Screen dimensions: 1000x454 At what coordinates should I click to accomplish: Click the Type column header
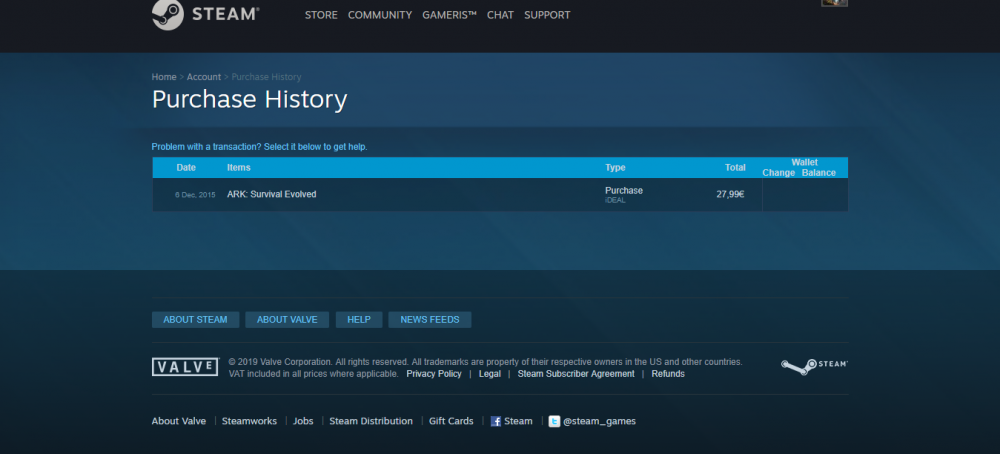[615, 168]
